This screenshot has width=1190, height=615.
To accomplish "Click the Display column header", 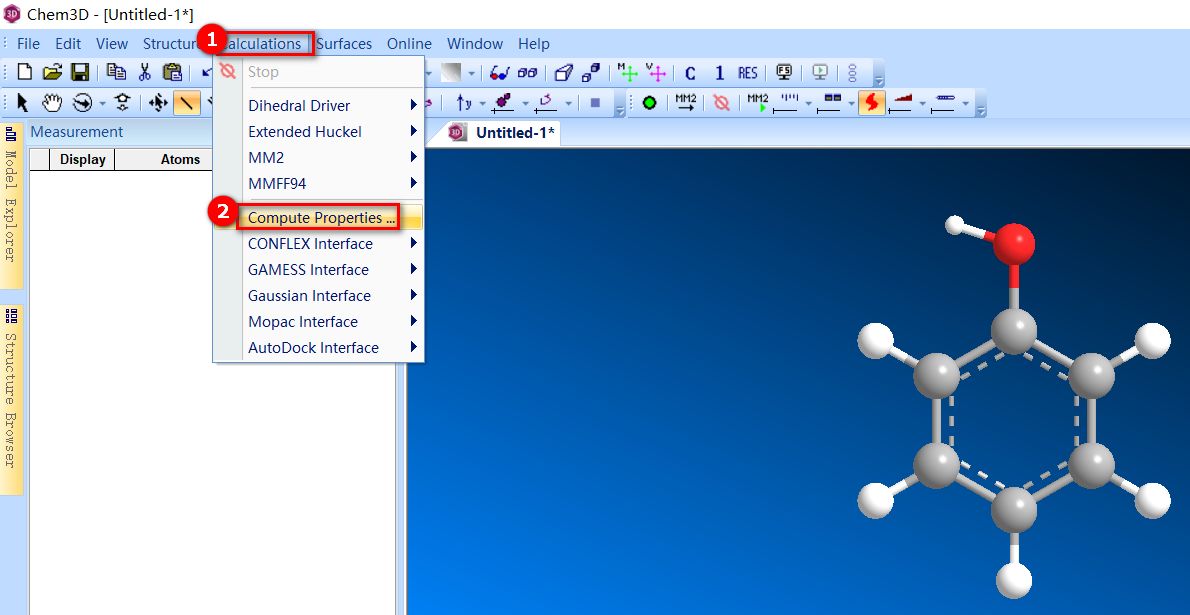I will click(x=82, y=159).
